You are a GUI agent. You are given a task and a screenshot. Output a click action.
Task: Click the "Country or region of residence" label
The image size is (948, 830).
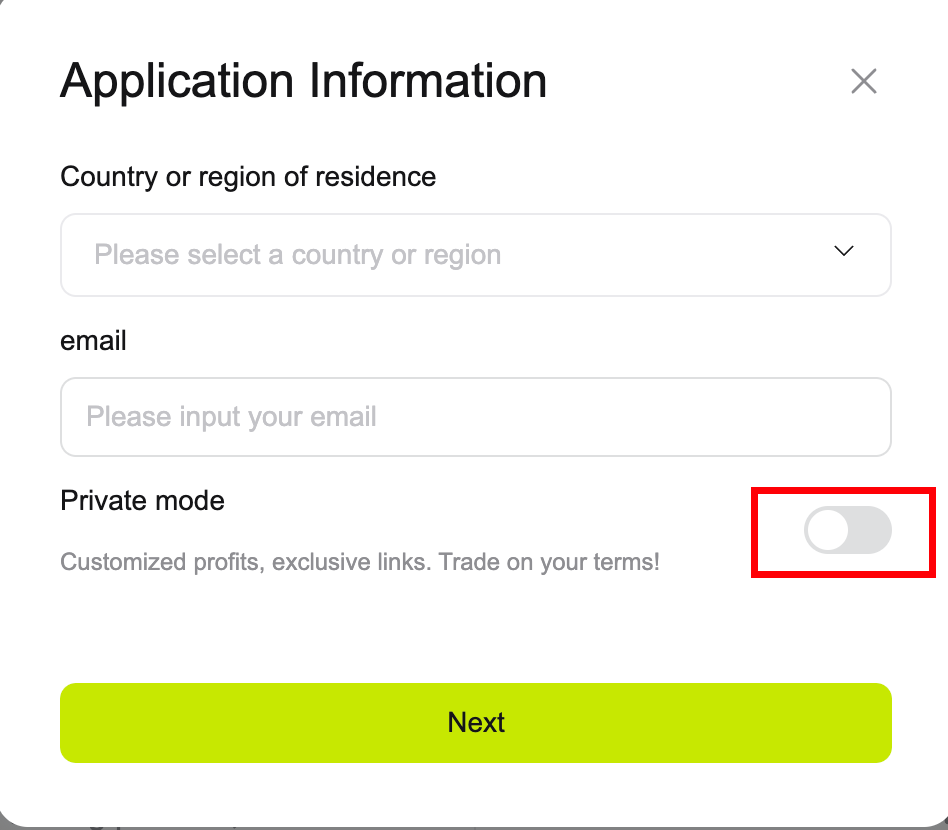(248, 177)
